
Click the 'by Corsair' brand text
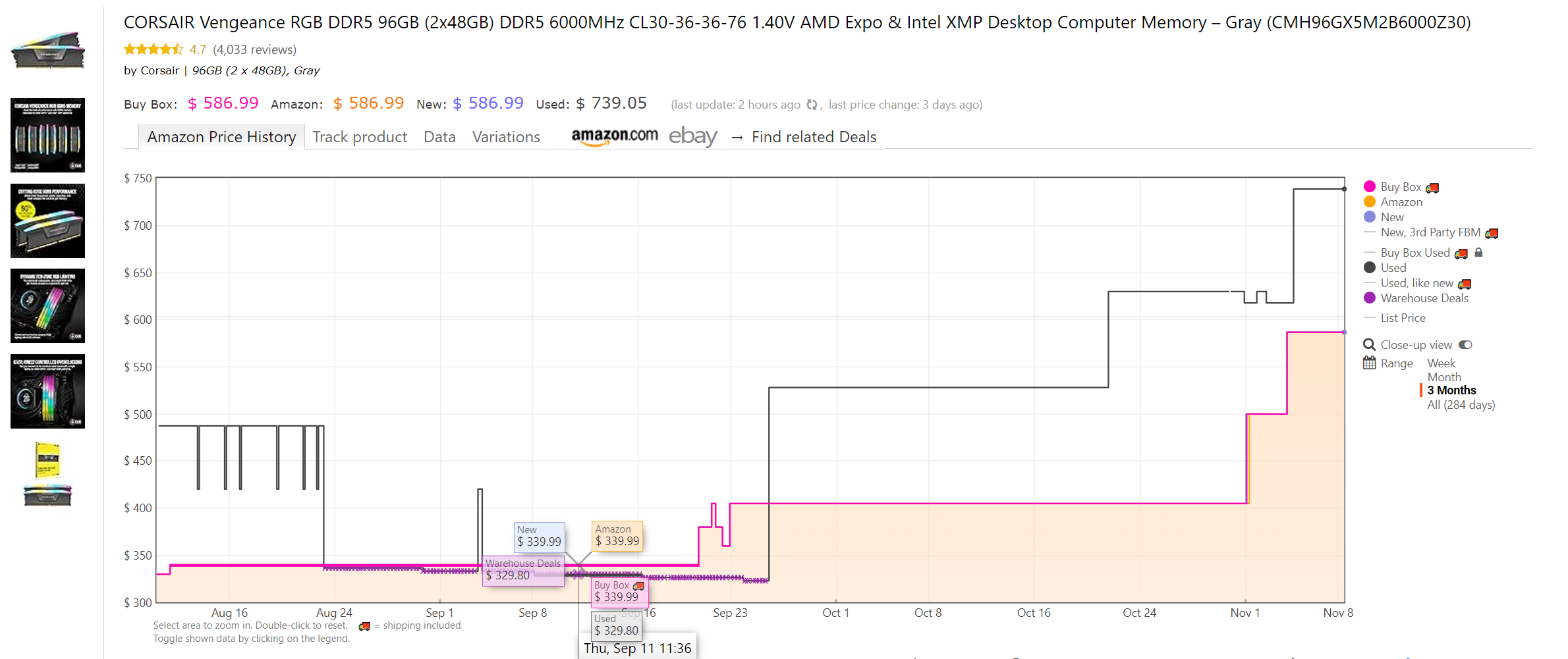coord(152,70)
